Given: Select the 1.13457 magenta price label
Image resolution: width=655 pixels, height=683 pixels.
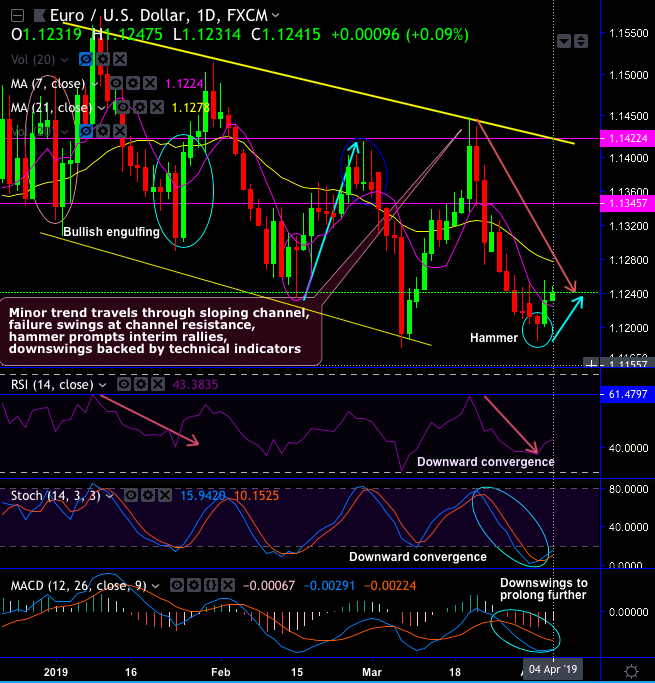Looking at the screenshot, I should pos(628,203).
